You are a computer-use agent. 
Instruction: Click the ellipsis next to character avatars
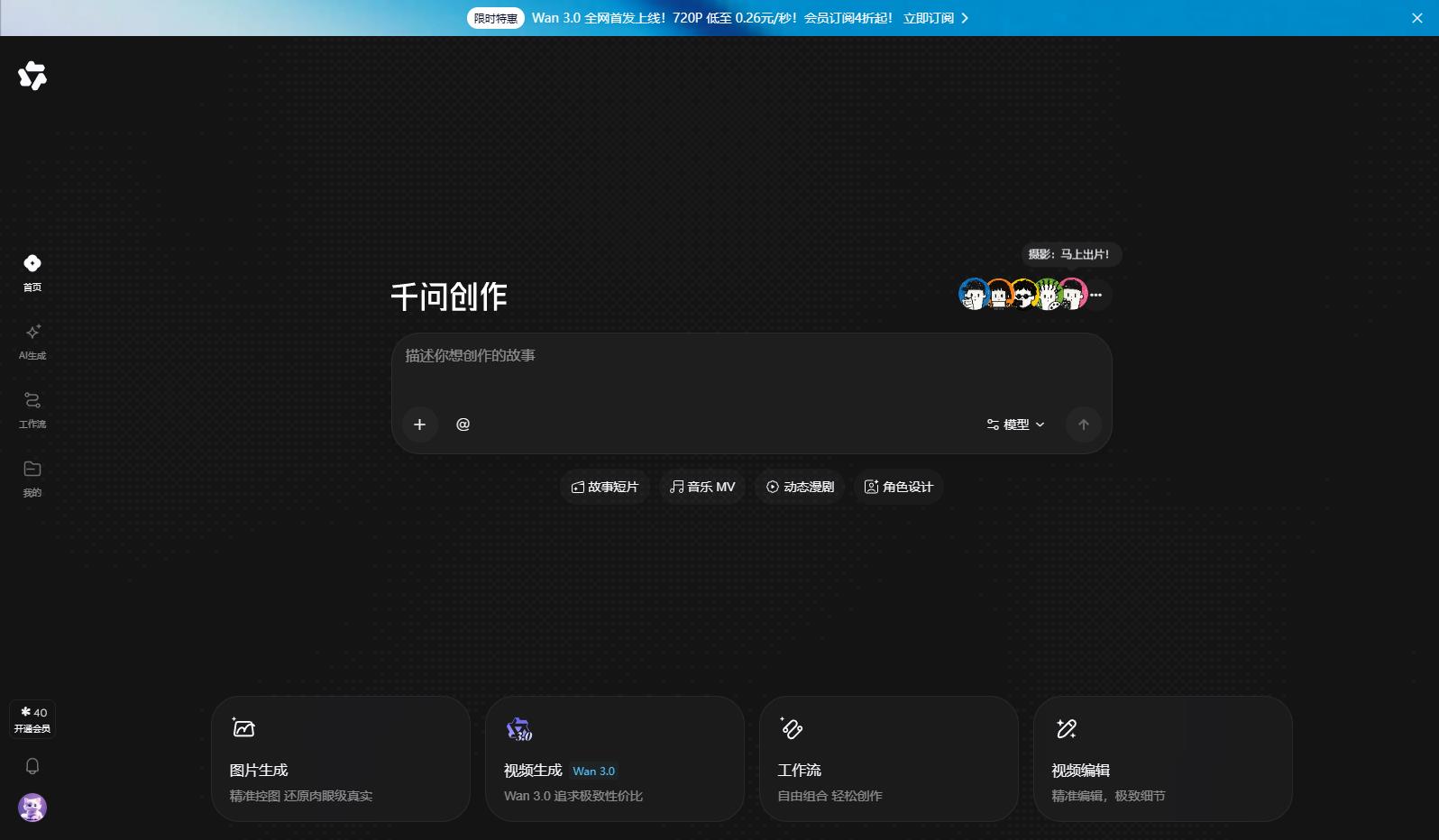click(1096, 295)
